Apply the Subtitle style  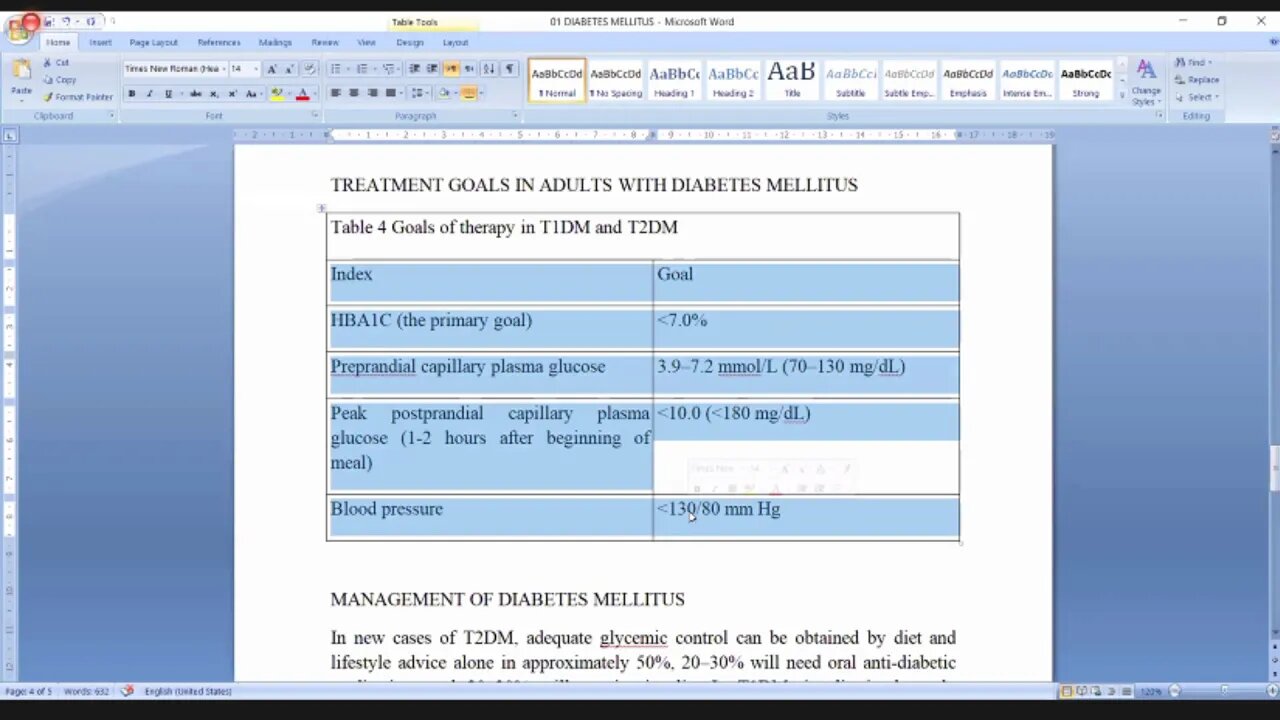tap(851, 81)
